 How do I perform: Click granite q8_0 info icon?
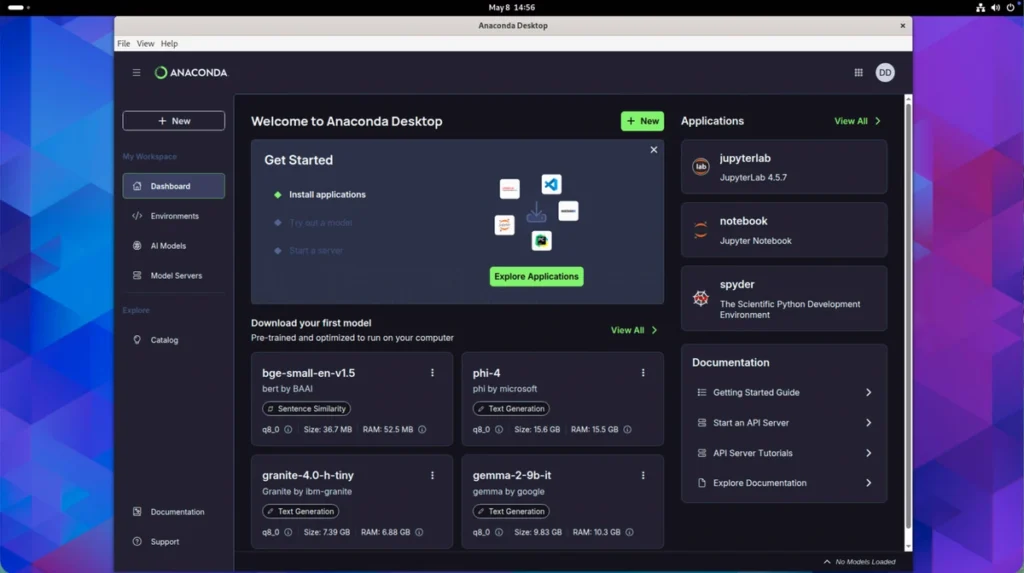288,532
